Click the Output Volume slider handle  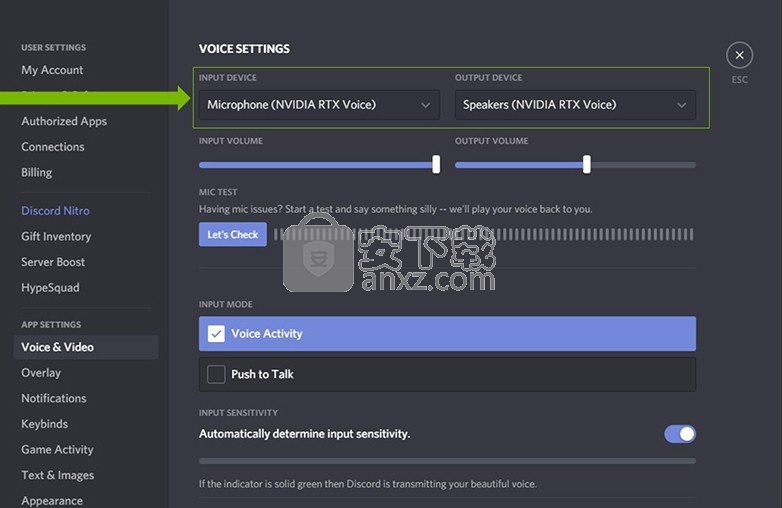[586, 164]
